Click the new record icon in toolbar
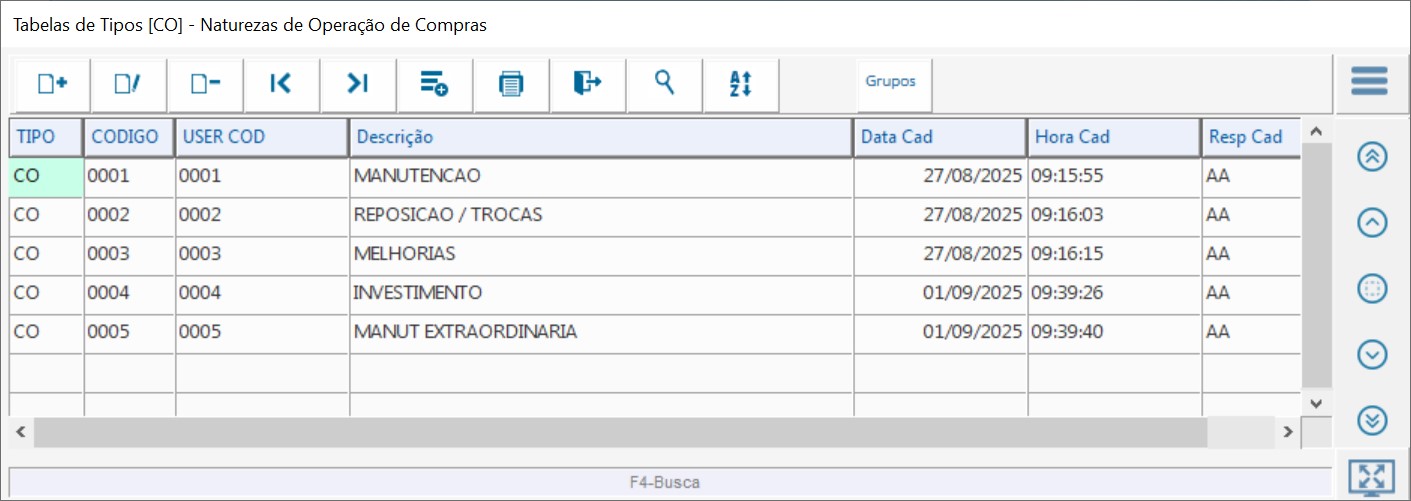 pos(52,84)
